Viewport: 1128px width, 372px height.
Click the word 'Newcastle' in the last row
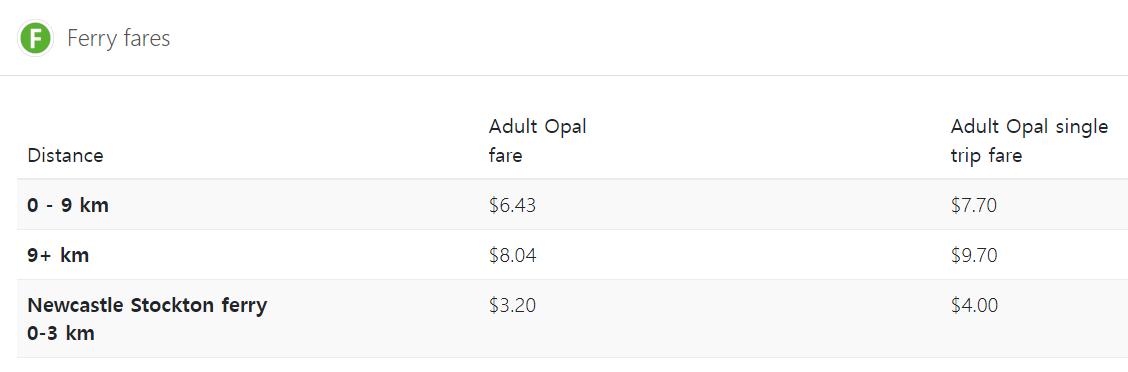coord(76,306)
